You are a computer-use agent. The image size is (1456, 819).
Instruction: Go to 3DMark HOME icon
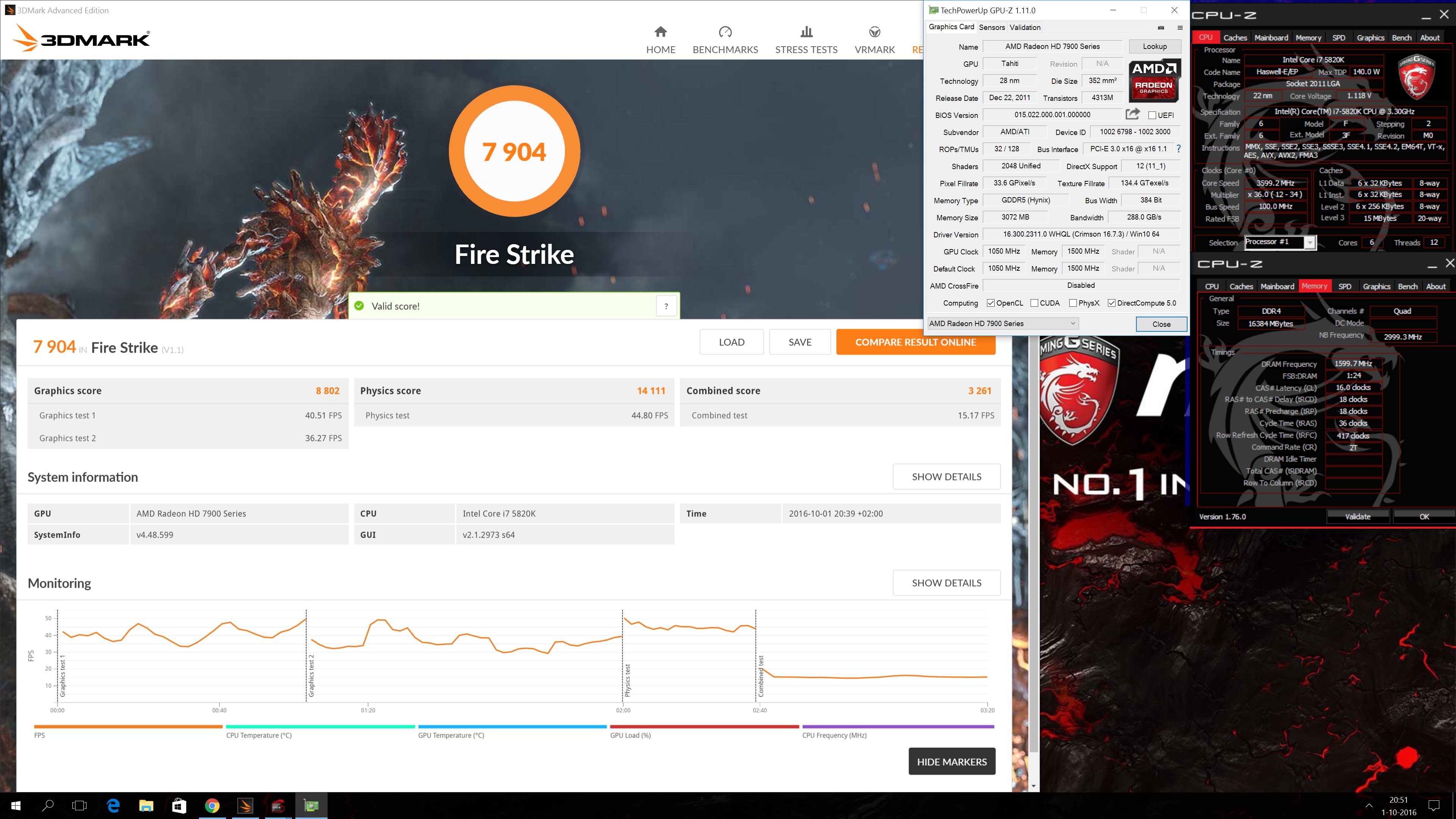click(660, 31)
